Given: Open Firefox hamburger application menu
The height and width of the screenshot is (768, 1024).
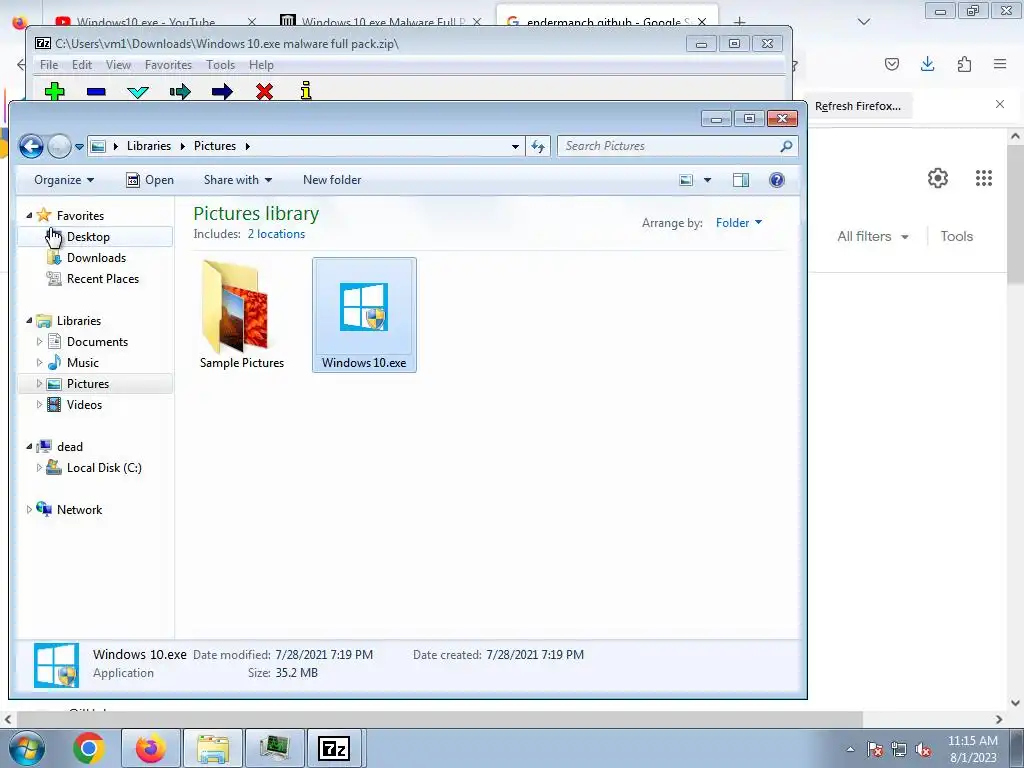Looking at the screenshot, I should click(x=1000, y=64).
